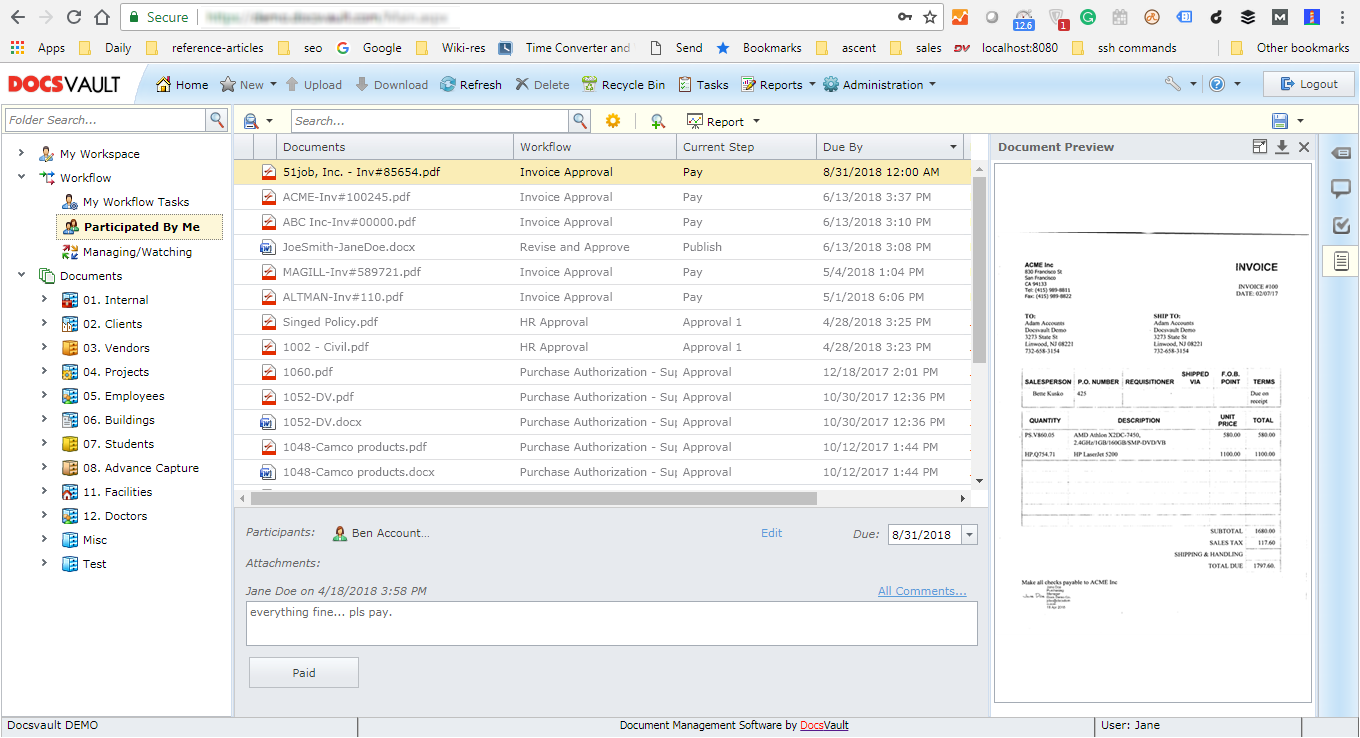This screenshot has width=1360, height=738.
Task: Click the orange gear icon beside search
Action: pos(613,121)
